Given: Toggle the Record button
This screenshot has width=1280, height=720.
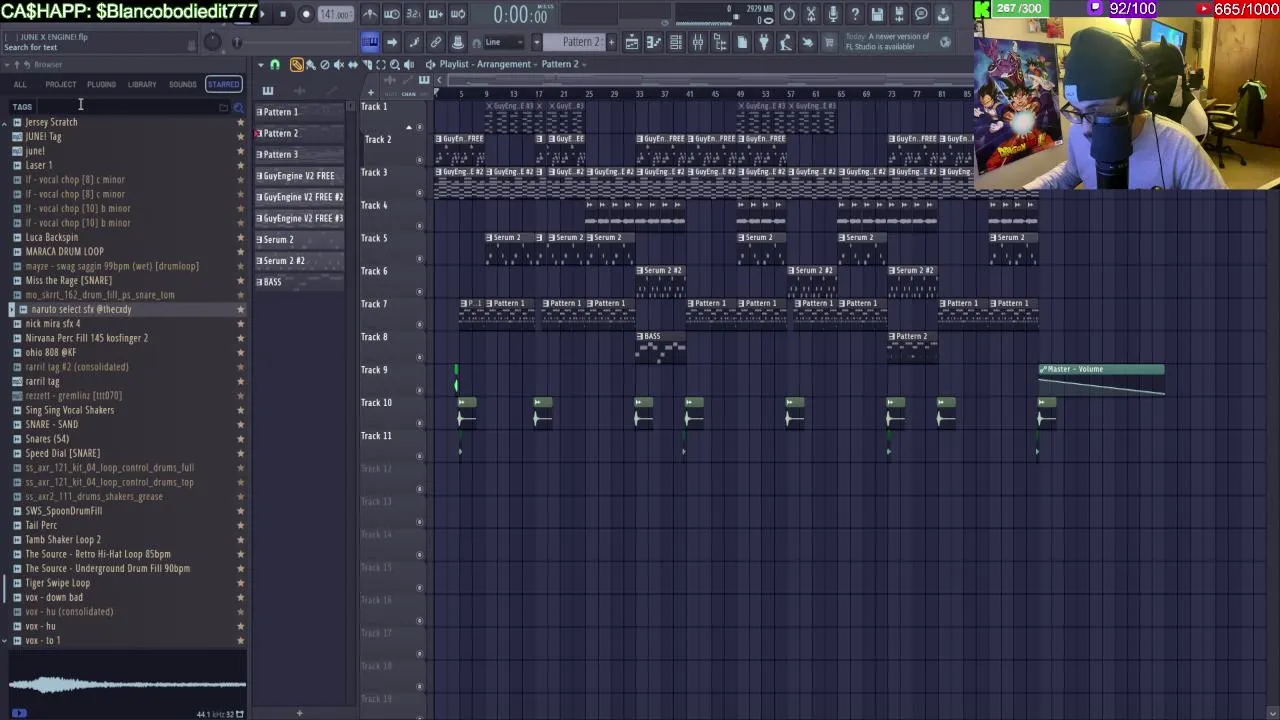Looking at the screenshot, I should (306, 14).
